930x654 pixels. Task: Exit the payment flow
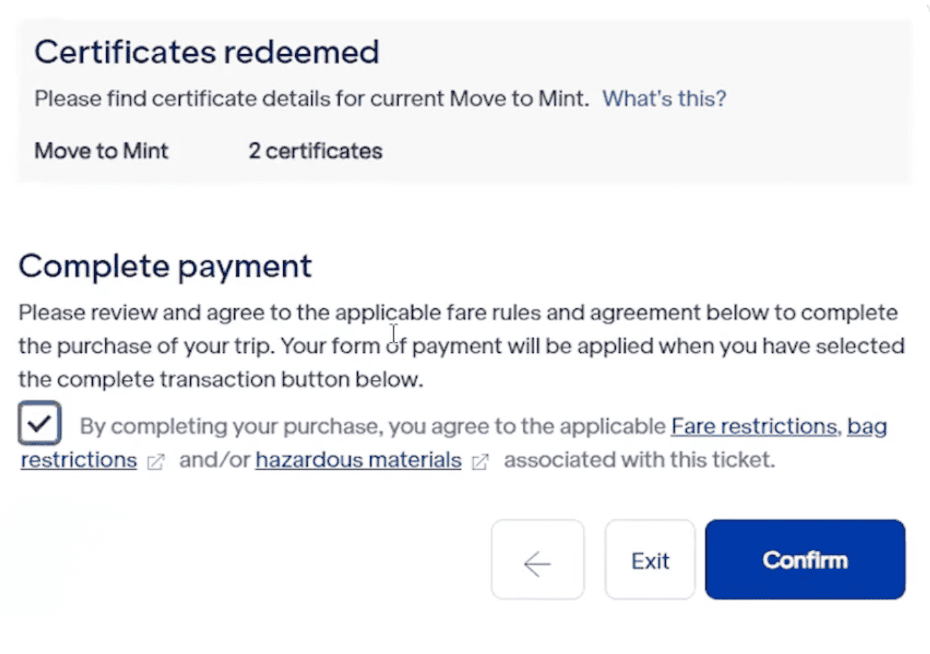tap(649, 560)
